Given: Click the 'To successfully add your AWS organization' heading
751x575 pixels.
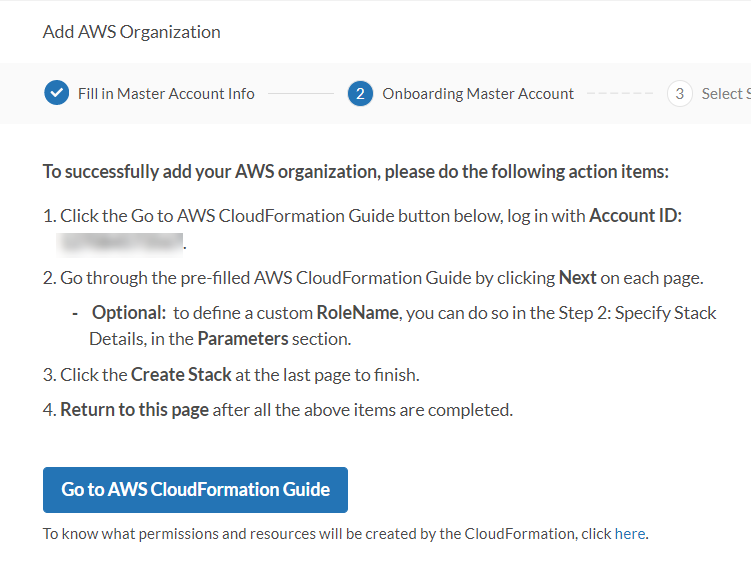Looking at the screenshot, I should (x=355, y=171).
